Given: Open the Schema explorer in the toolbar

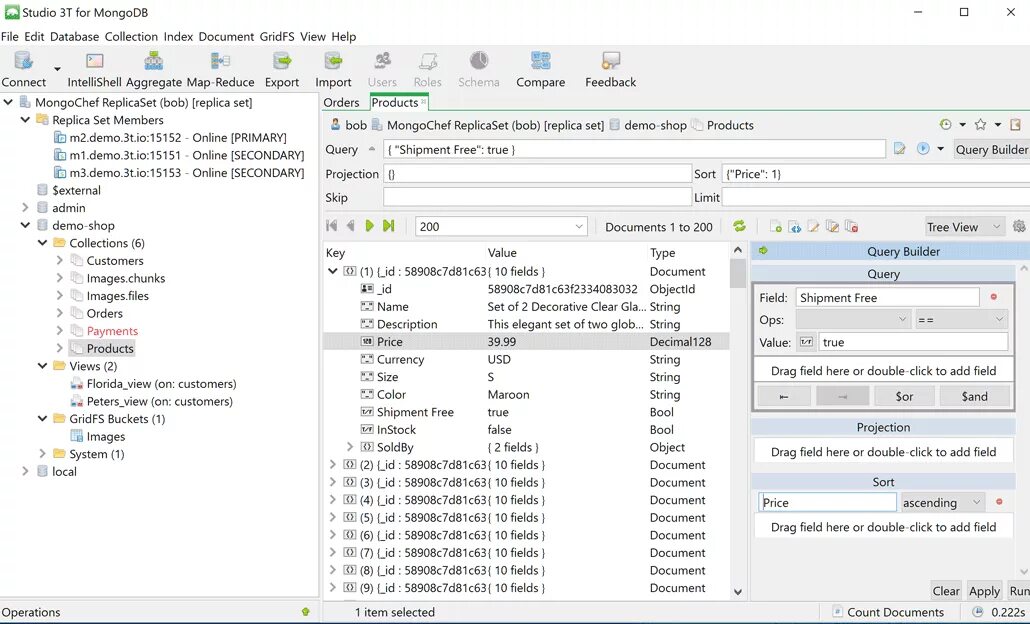Looking at the screenshot, I should tap(478, 69).
